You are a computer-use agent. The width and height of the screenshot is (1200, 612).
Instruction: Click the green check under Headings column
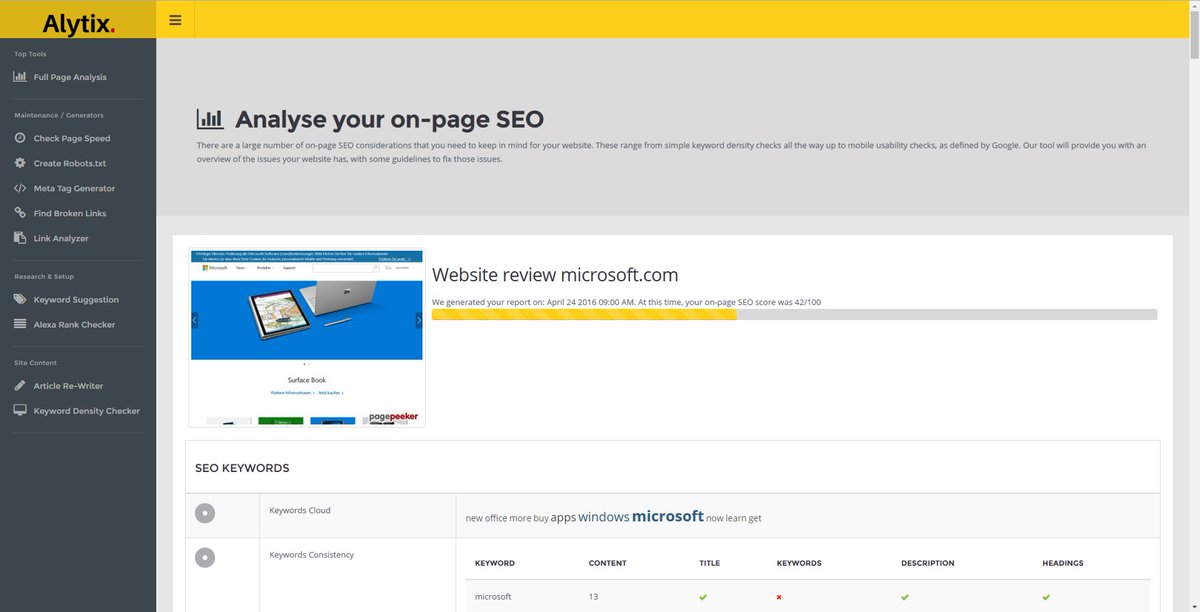1046,597
